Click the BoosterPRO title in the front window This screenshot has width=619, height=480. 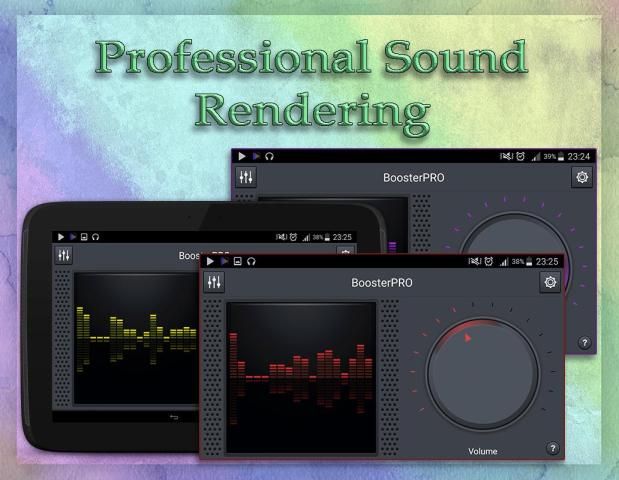[x=381, y=284]
